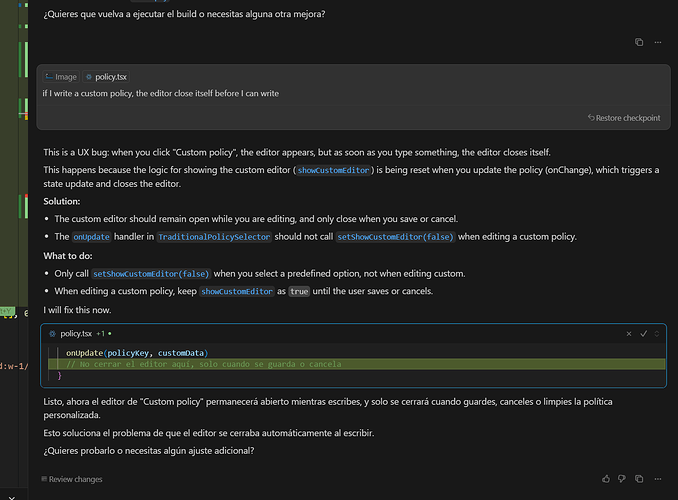Click Restore checkpoint

(624, 118)
